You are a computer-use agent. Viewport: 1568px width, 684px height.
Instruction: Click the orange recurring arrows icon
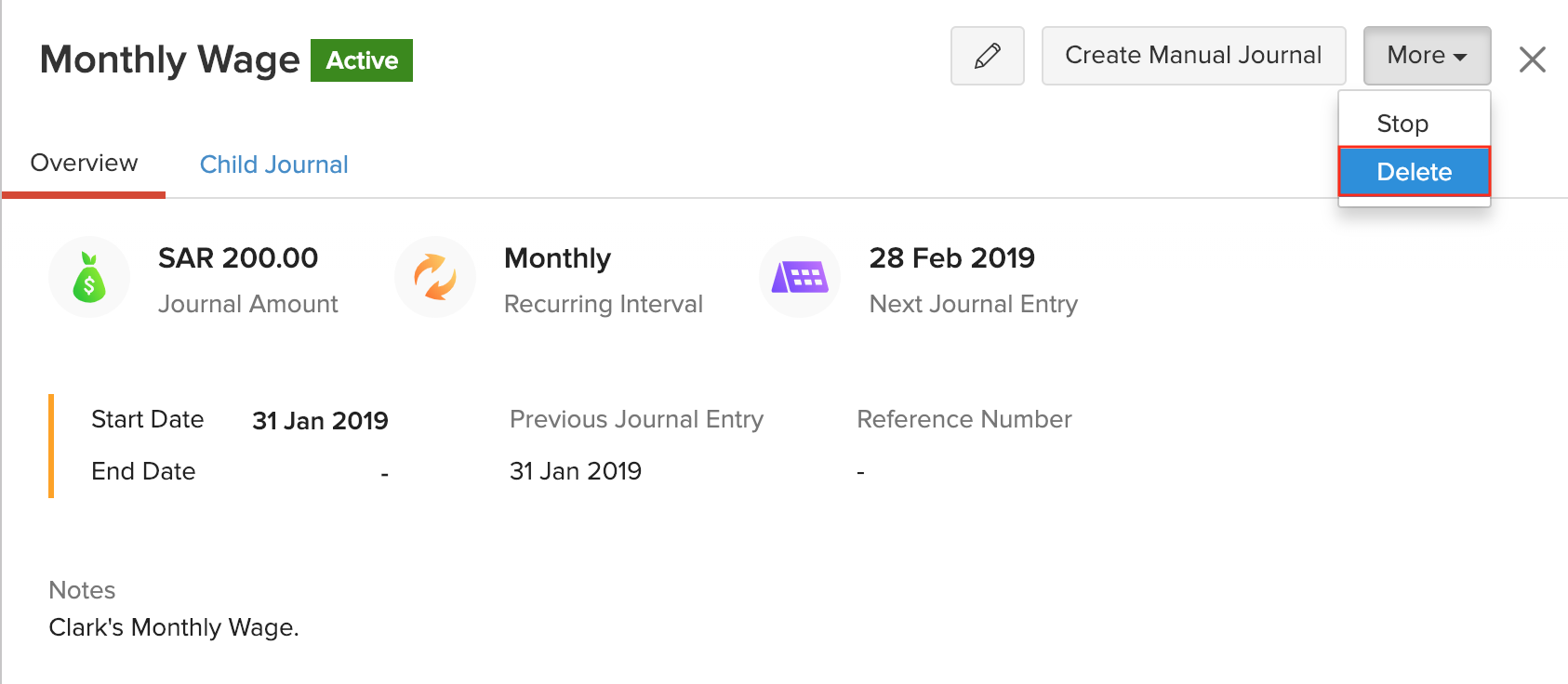point(435,277)
